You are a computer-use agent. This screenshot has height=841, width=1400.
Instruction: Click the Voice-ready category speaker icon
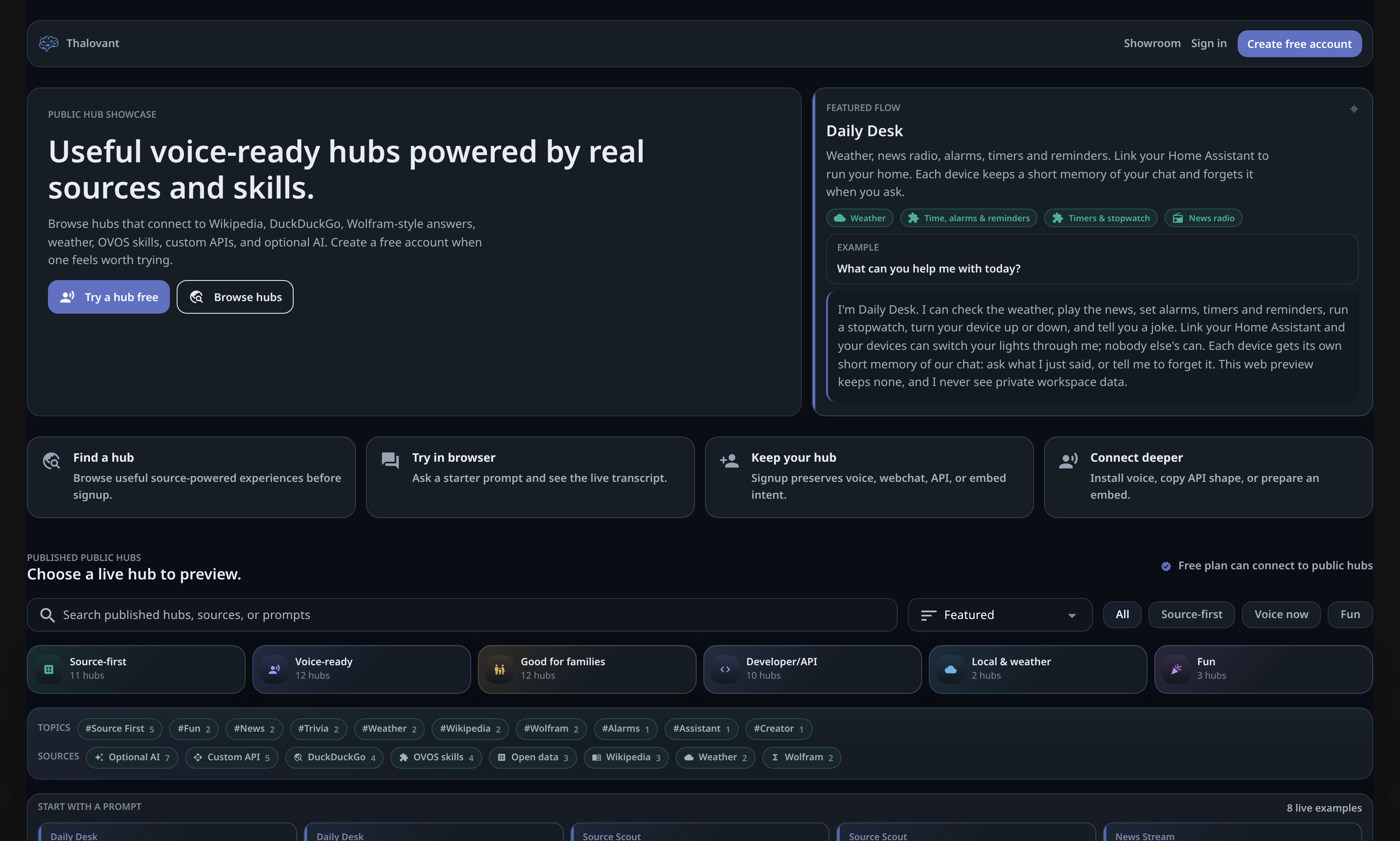pyautogui.click(x=274, y=669)
